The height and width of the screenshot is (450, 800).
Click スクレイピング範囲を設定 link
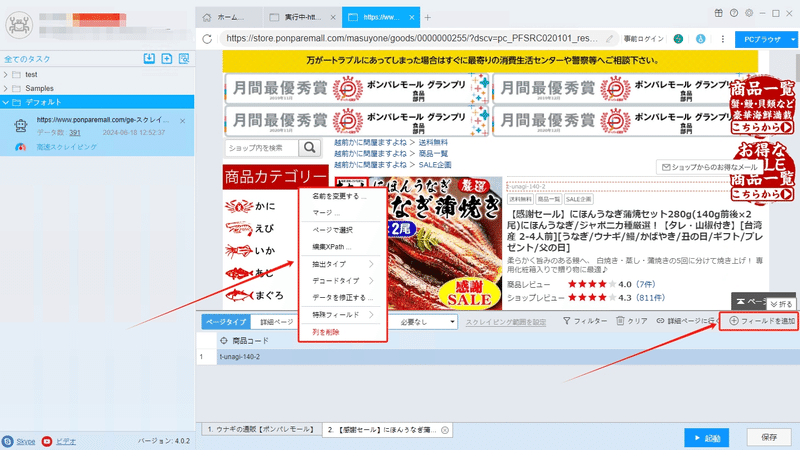click(506, 322)
